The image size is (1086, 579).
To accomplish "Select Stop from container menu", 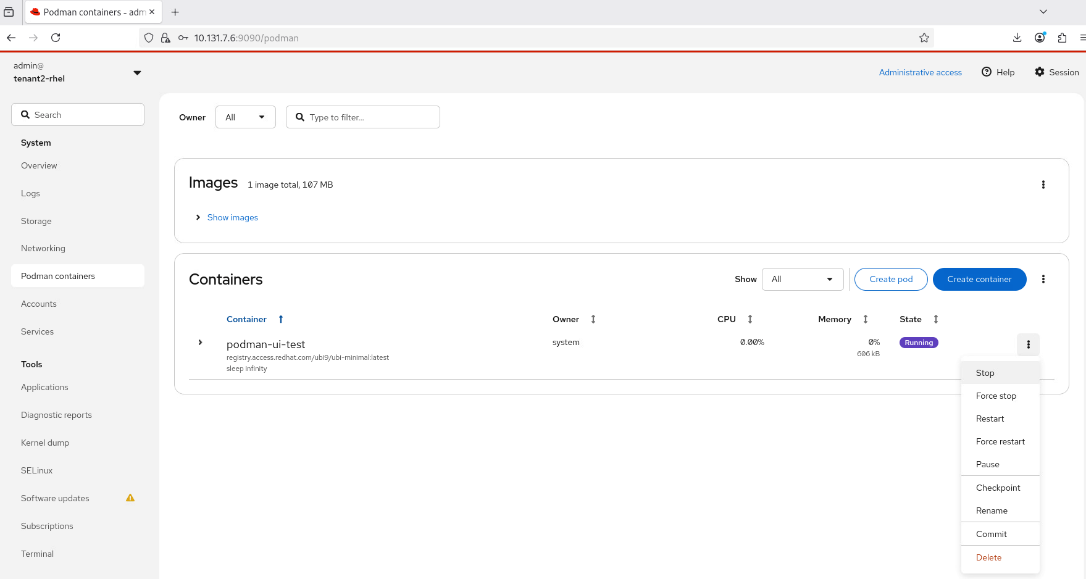I will [1000, 373].
